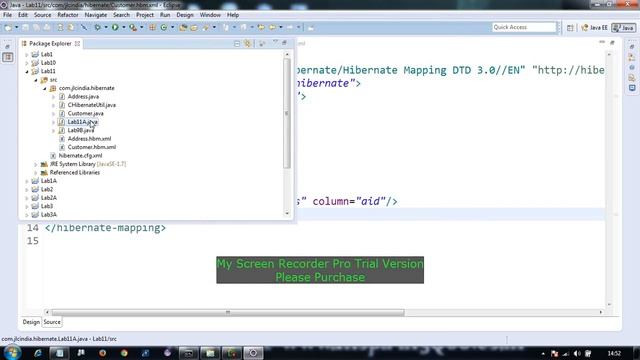Image resolution: width=640 pixels, height=360 pixels.
Task: Switch to the Java perspective
Action: coord(624,28)
